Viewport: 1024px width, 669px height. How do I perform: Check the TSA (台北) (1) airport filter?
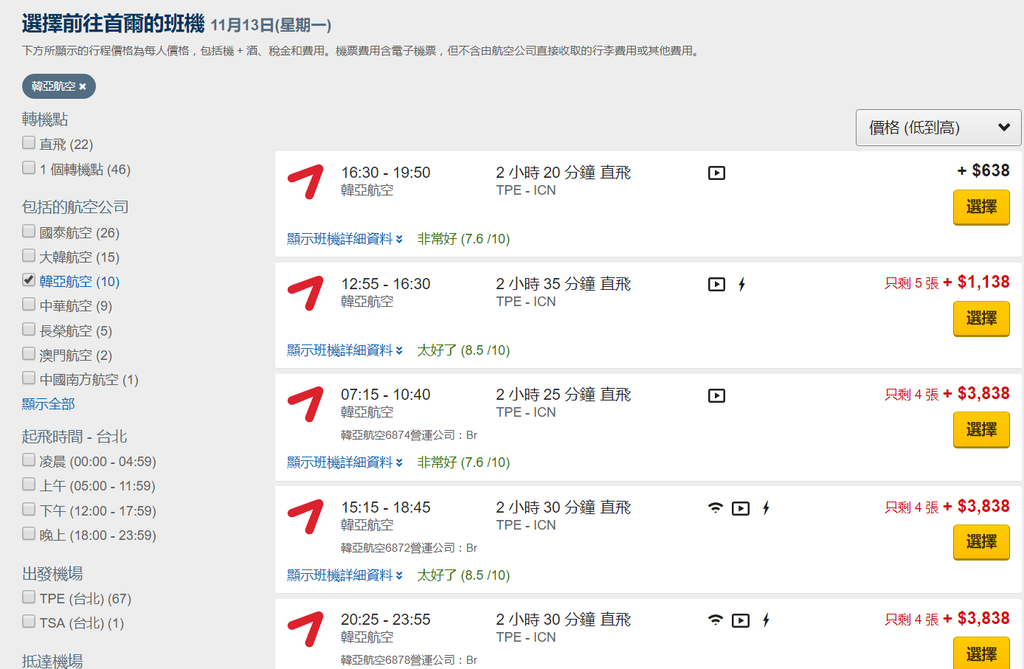coord(29,622)
